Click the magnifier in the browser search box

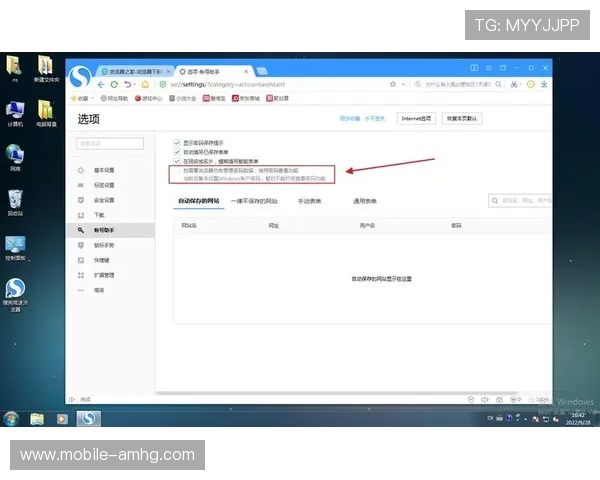pos(498,84)
